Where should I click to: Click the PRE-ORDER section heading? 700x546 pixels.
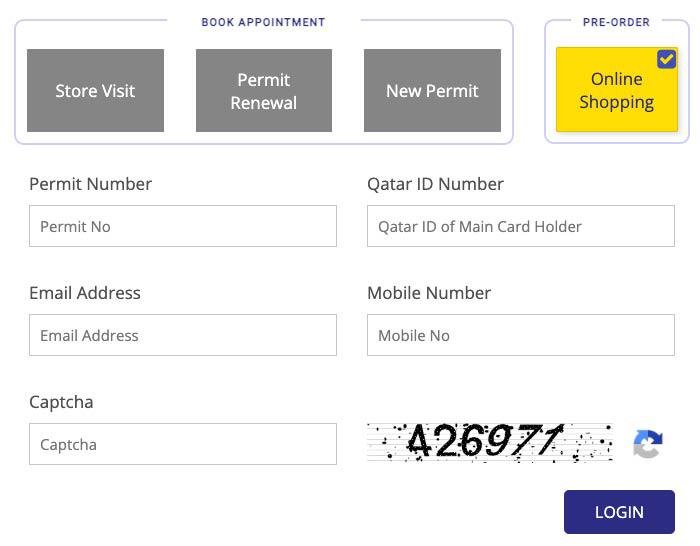click(616, 22)
